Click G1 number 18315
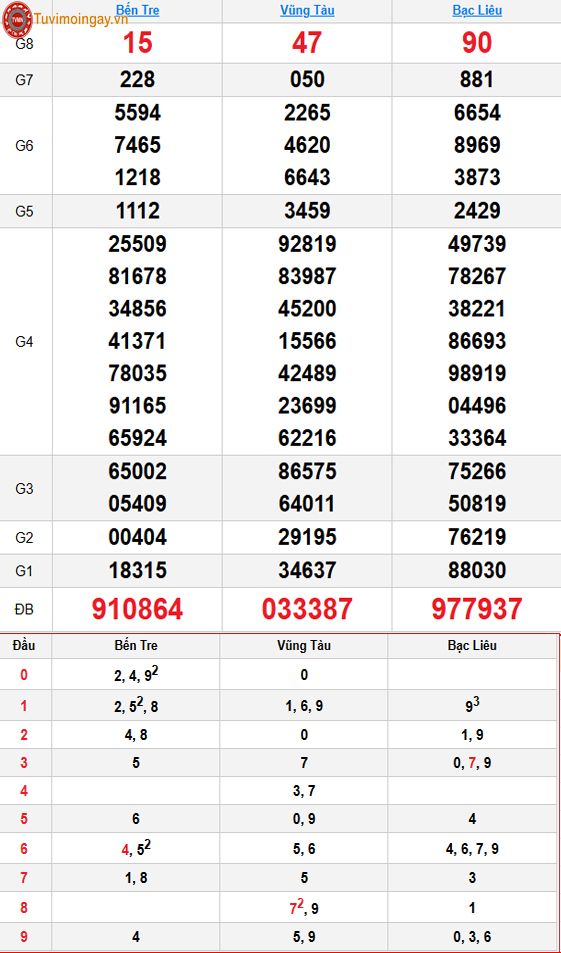Screen dimensions: 561x953 pos(137,570)
